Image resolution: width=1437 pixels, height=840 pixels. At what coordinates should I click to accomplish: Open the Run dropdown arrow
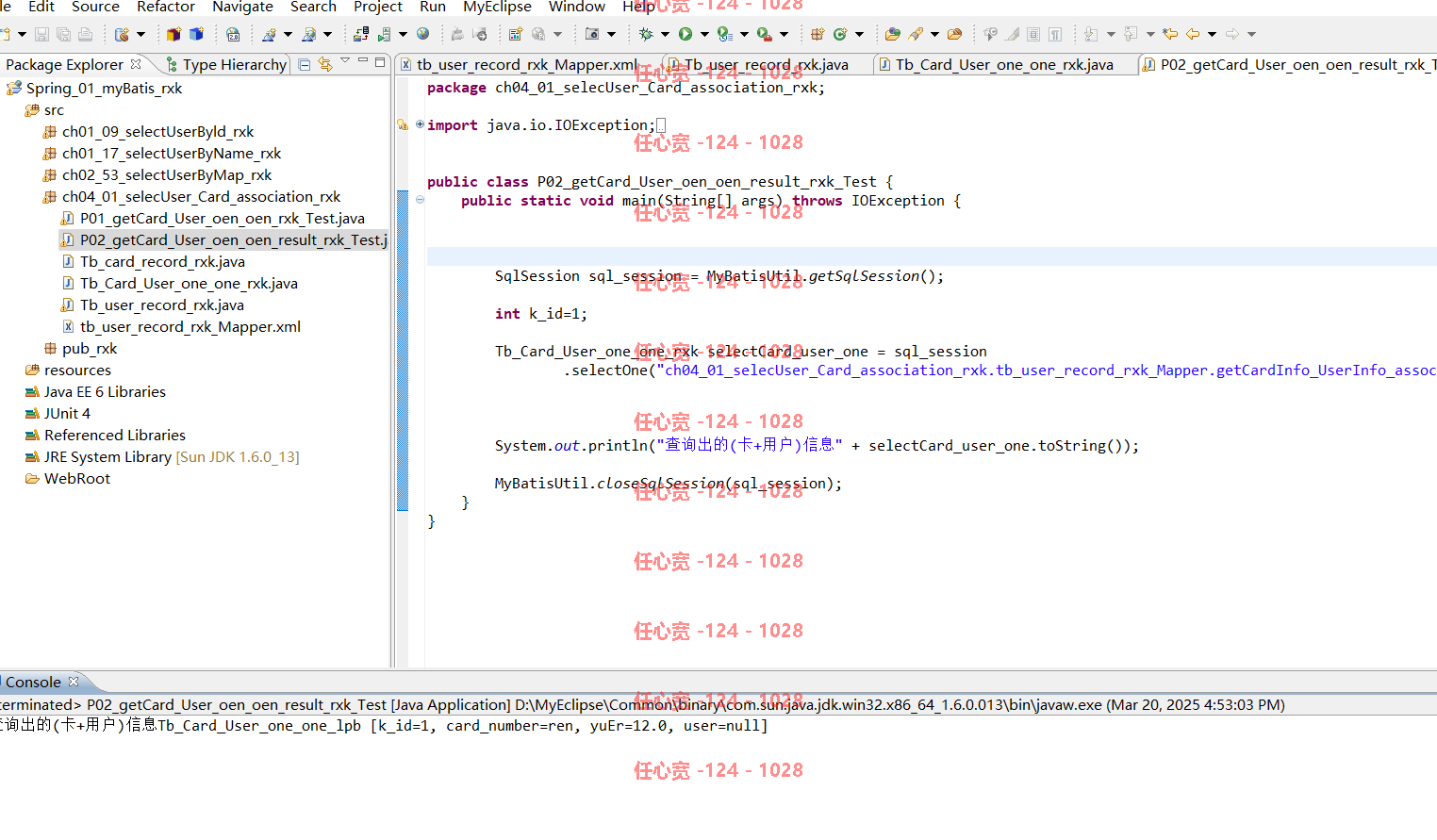pyautogui.click(x=703, y=34)
